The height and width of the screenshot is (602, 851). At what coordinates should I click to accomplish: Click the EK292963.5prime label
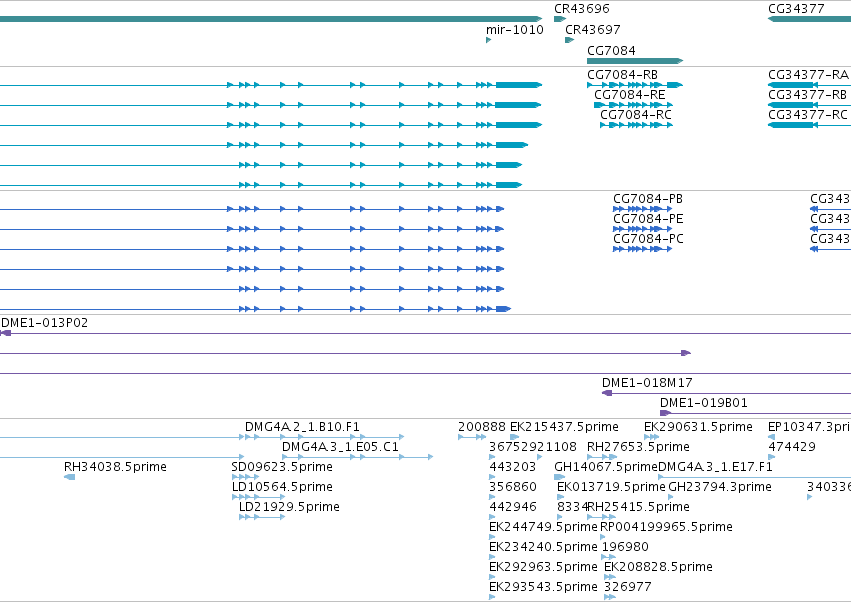(543, 567)
